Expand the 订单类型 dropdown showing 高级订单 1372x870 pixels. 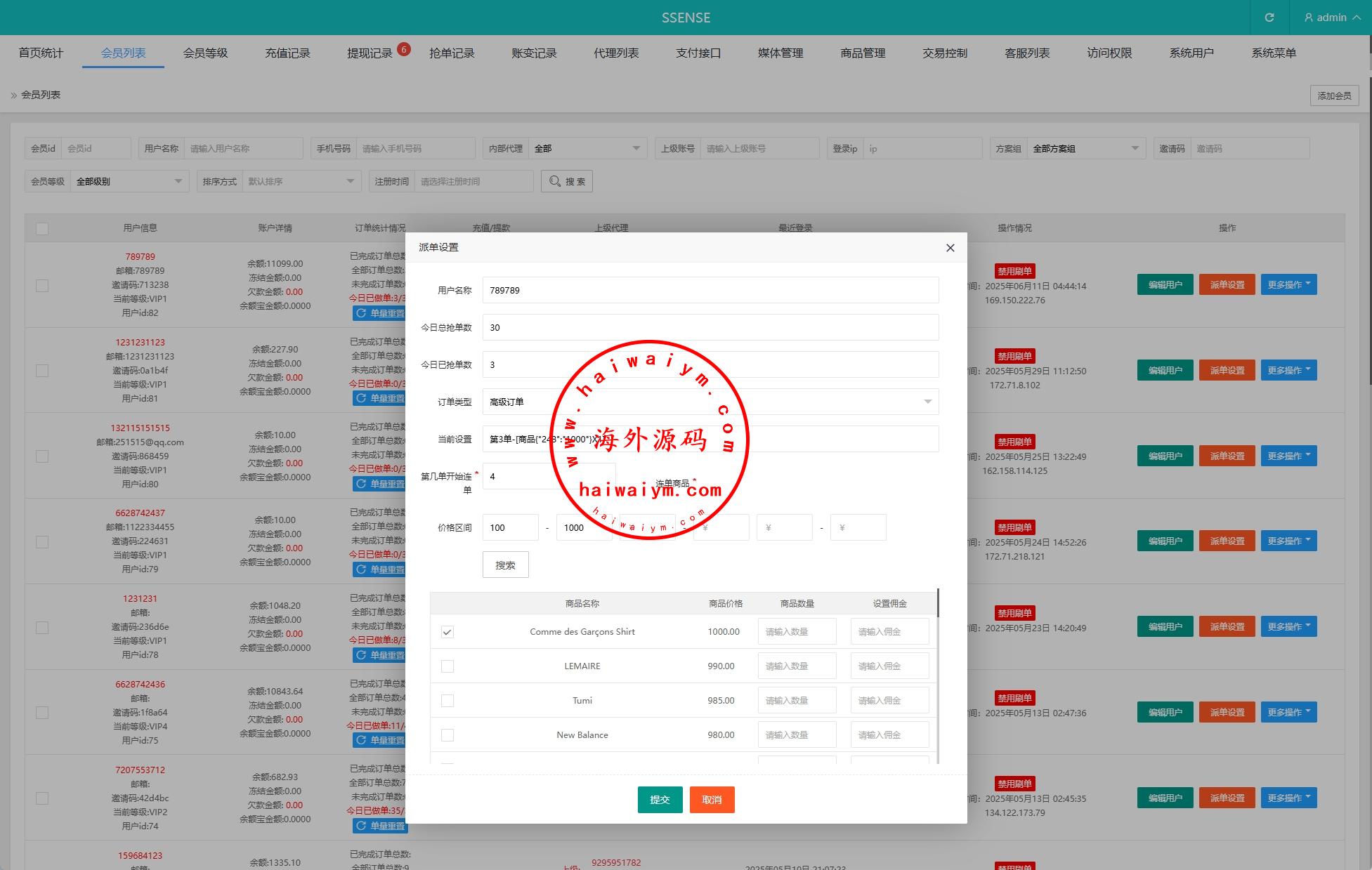point(710,402)
